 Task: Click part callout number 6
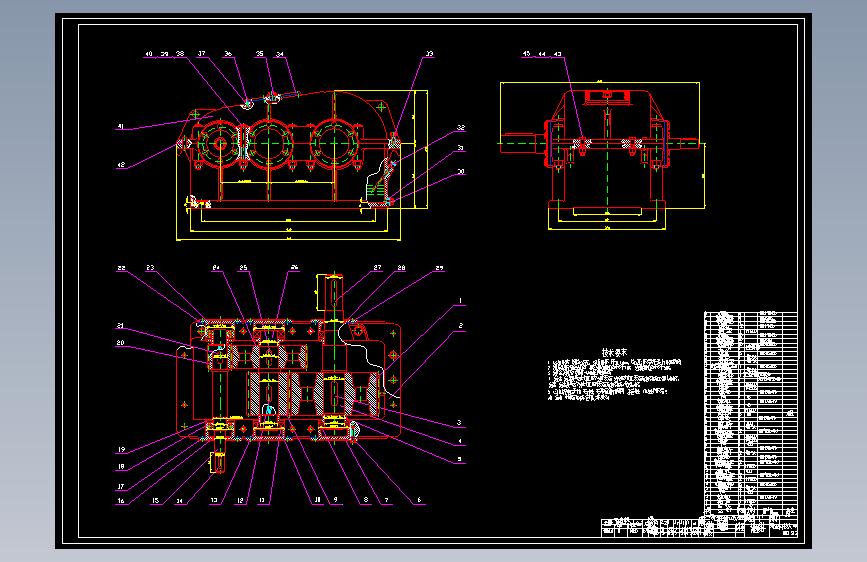coord(419,500)
